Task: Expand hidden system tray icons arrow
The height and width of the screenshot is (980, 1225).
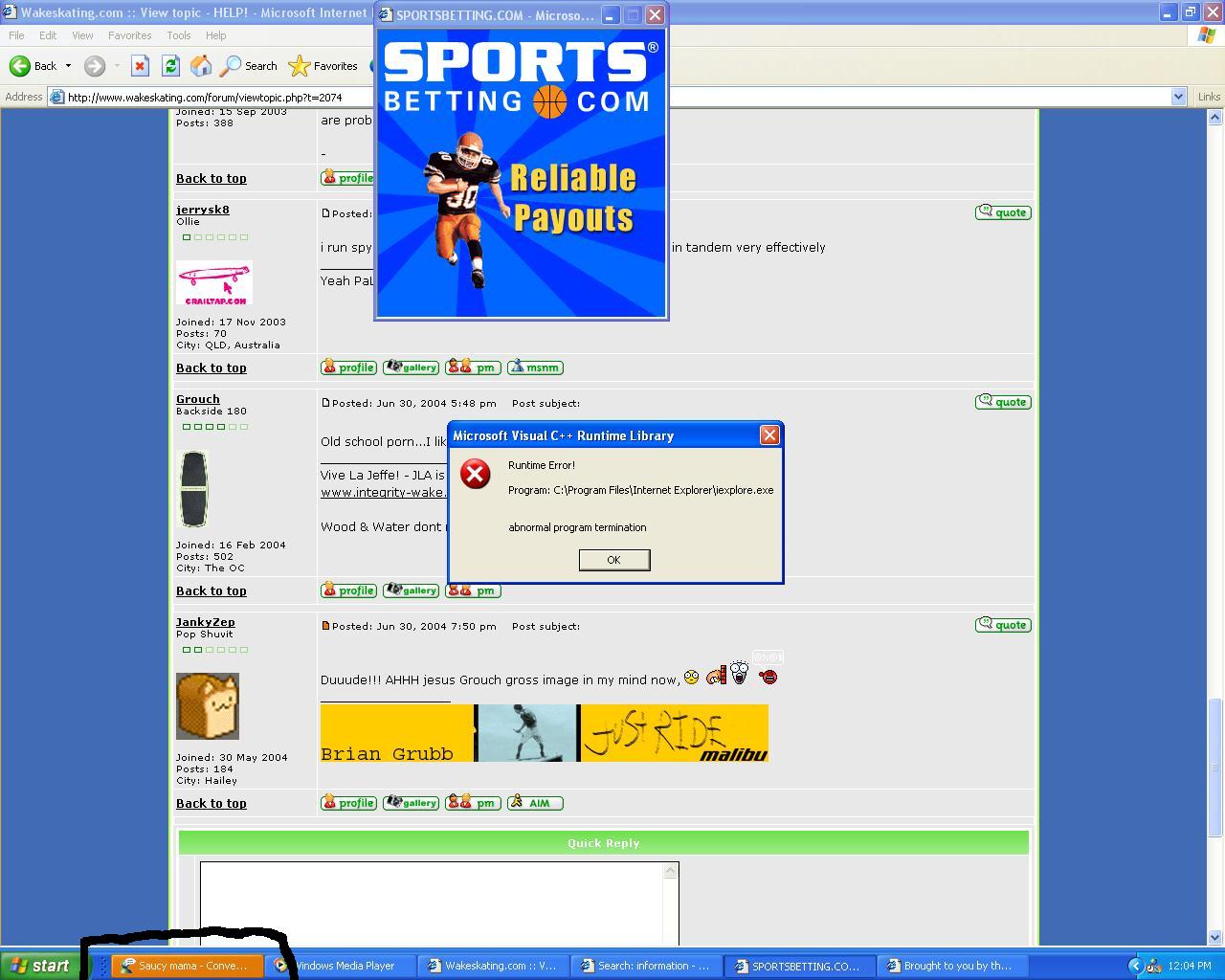Action: (x=1136, y=966)
